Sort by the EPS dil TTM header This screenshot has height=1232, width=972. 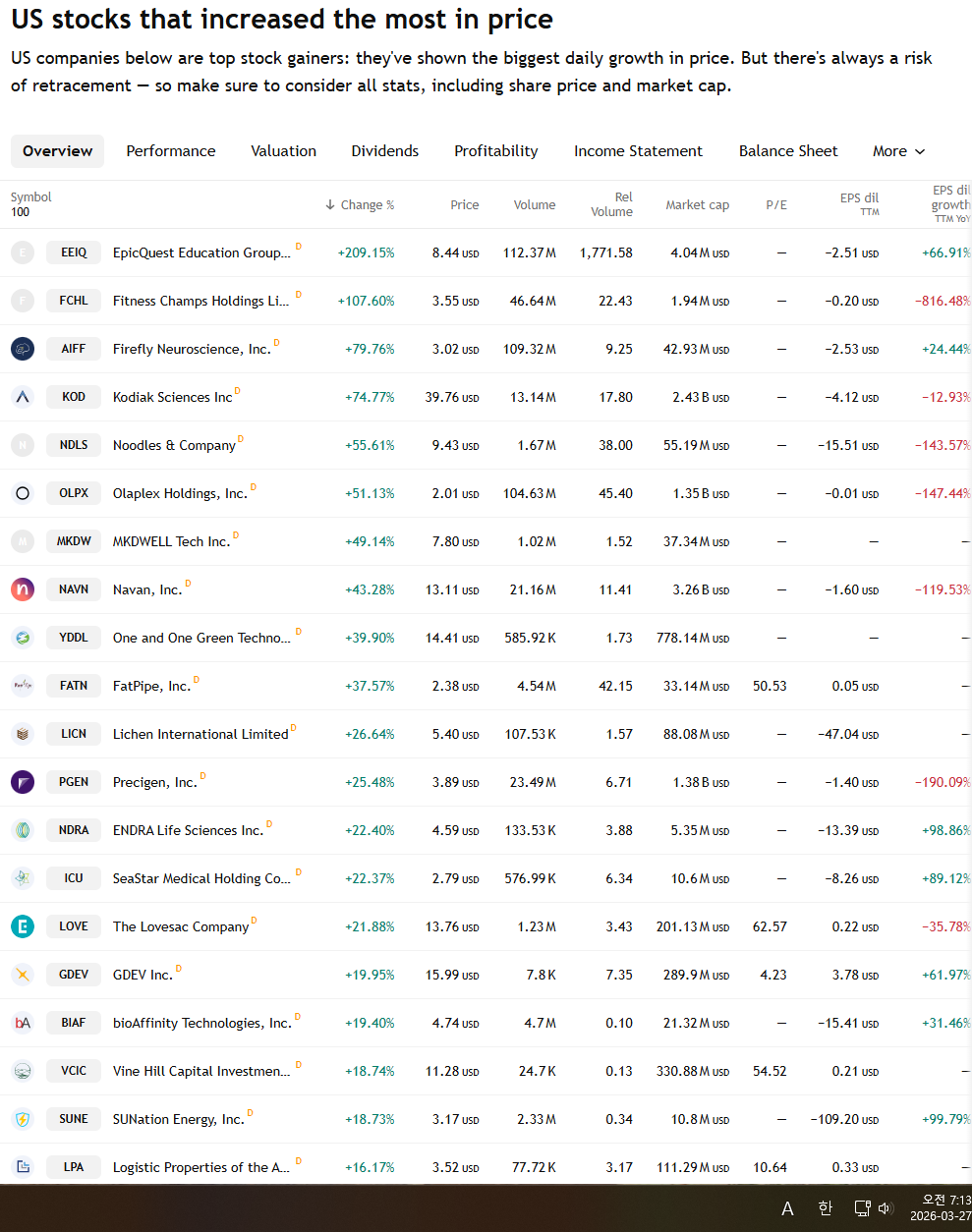[x=860, y=203]
